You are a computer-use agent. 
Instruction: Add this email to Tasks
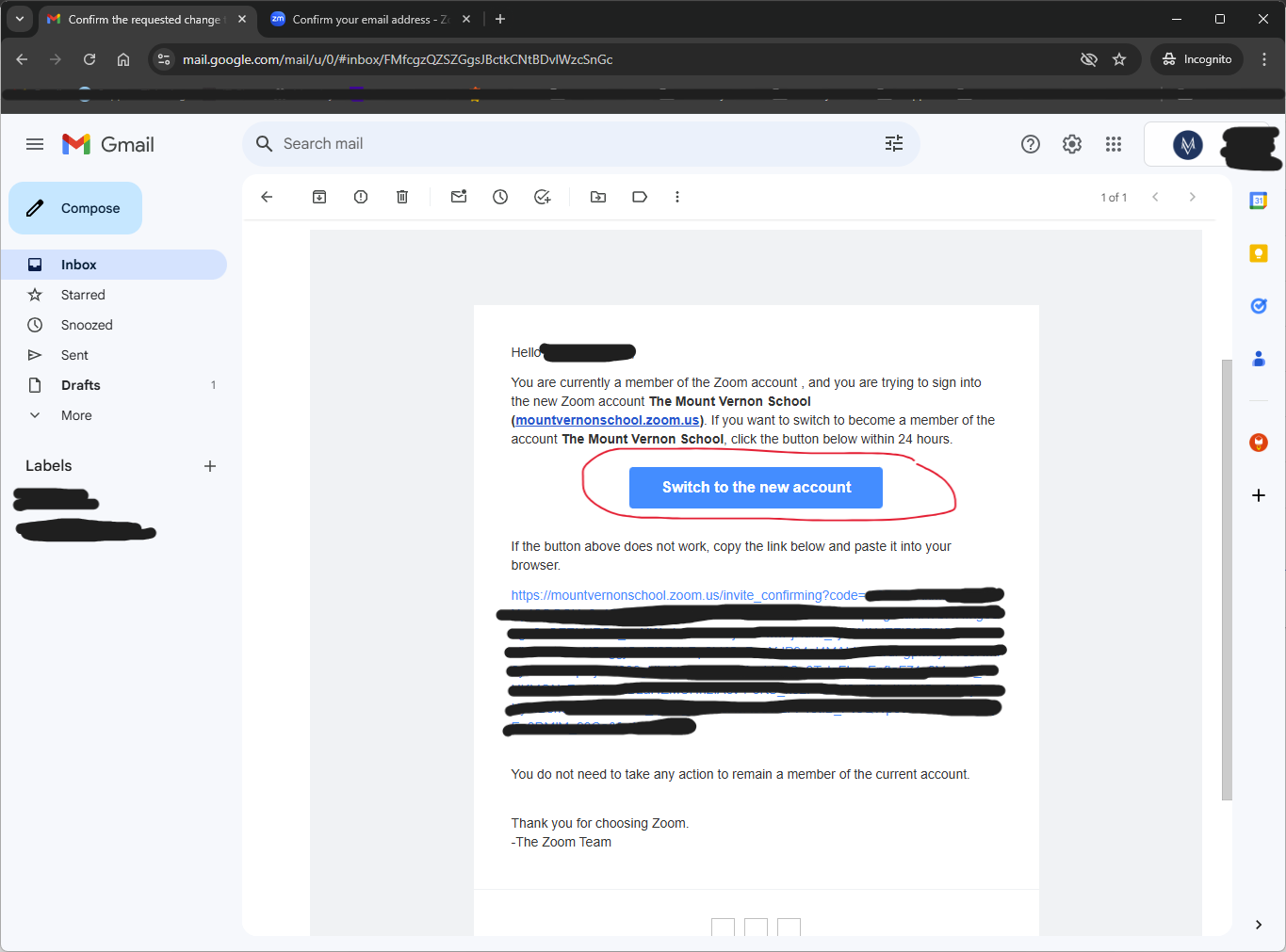click(x=542, y=197)
